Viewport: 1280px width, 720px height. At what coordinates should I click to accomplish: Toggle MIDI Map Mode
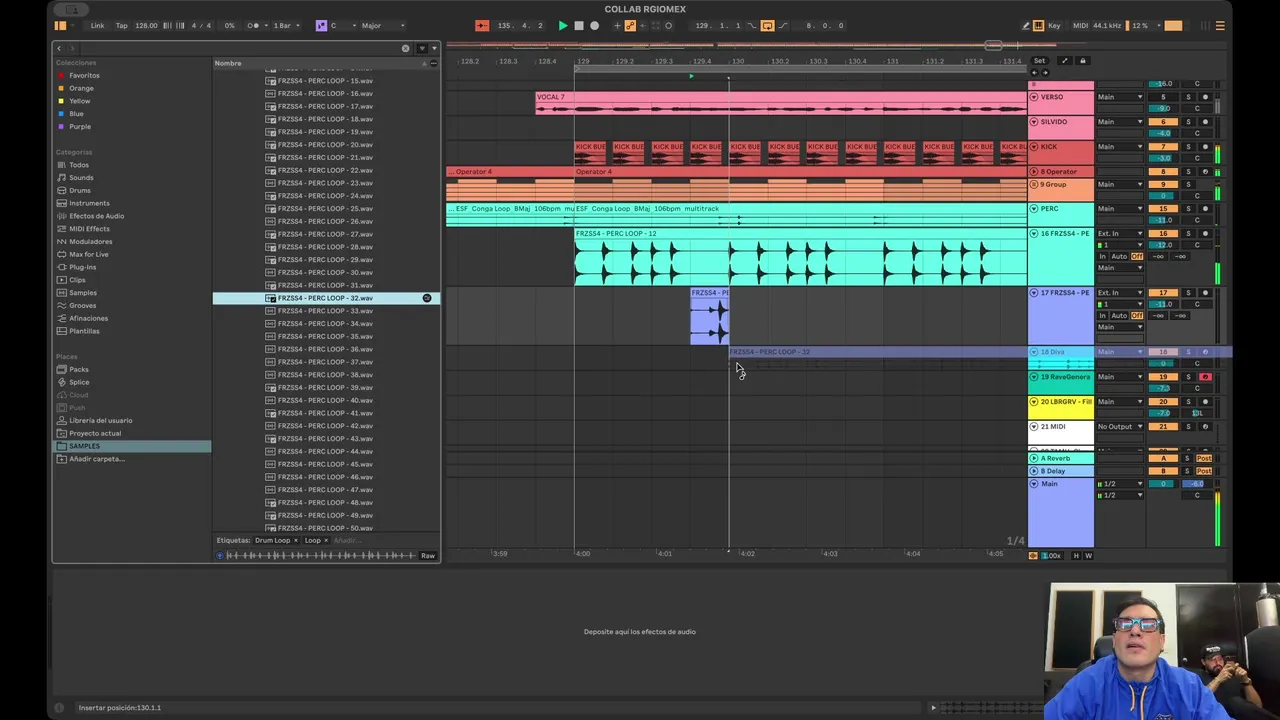(1080, 26)
